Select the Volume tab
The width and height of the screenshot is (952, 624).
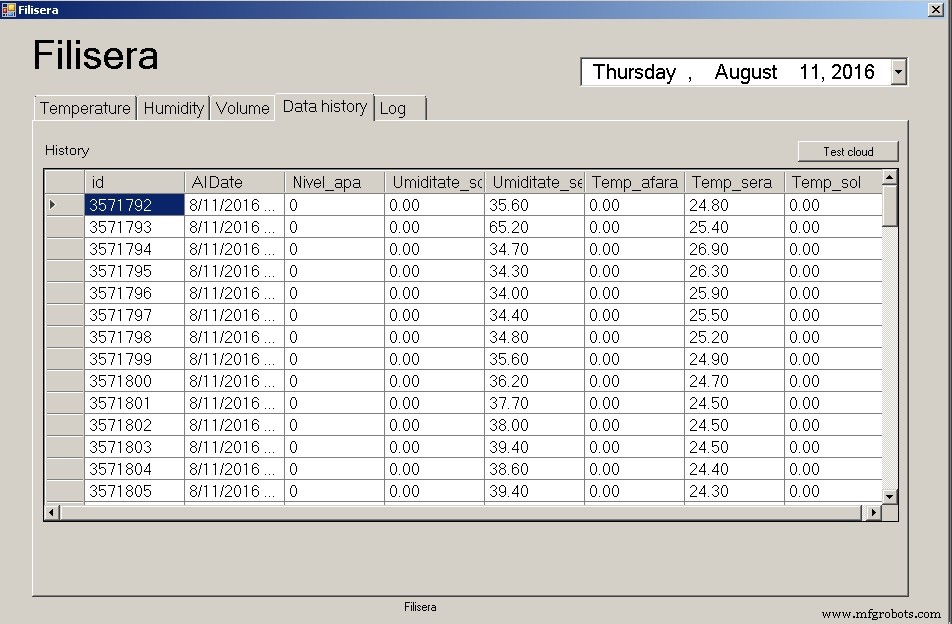pos(242,108)
